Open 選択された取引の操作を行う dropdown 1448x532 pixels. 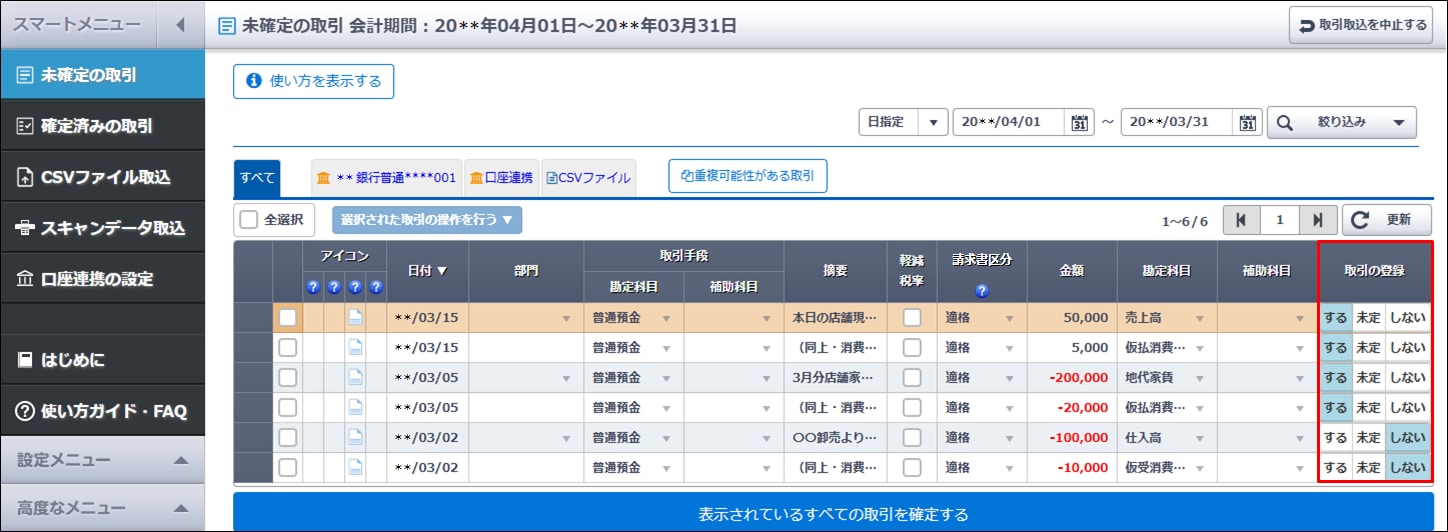click(x=427, y=220)
